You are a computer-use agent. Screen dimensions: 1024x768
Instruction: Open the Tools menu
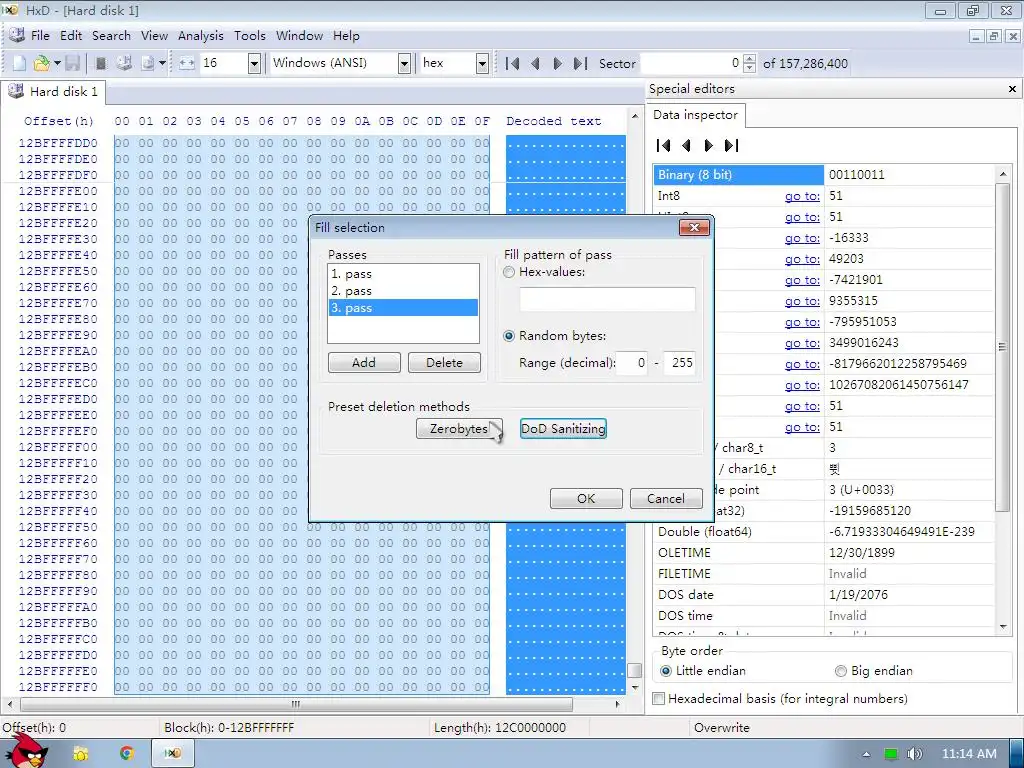(x=249, y=36)
